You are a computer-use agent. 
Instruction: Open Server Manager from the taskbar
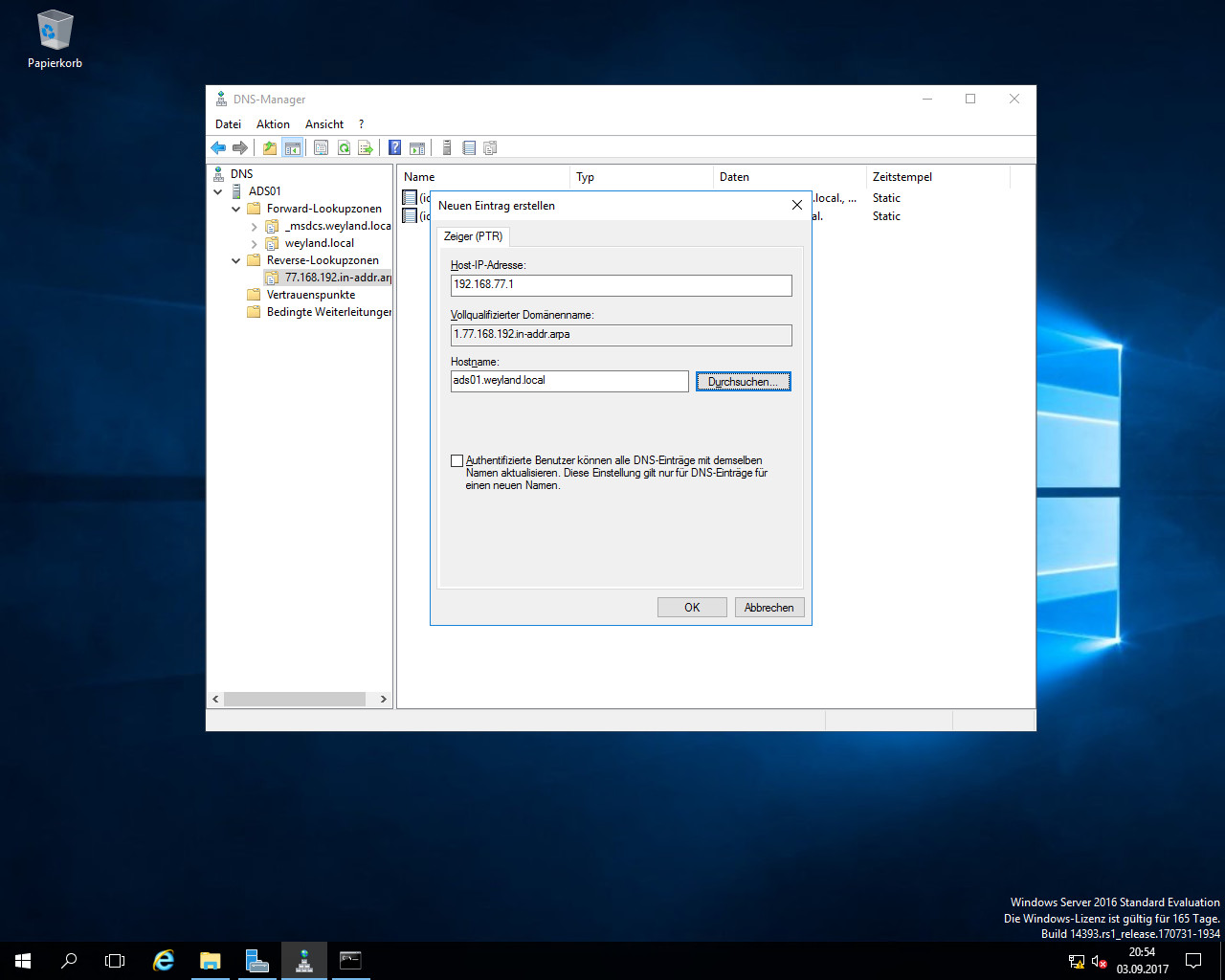(x=256, y=961)
